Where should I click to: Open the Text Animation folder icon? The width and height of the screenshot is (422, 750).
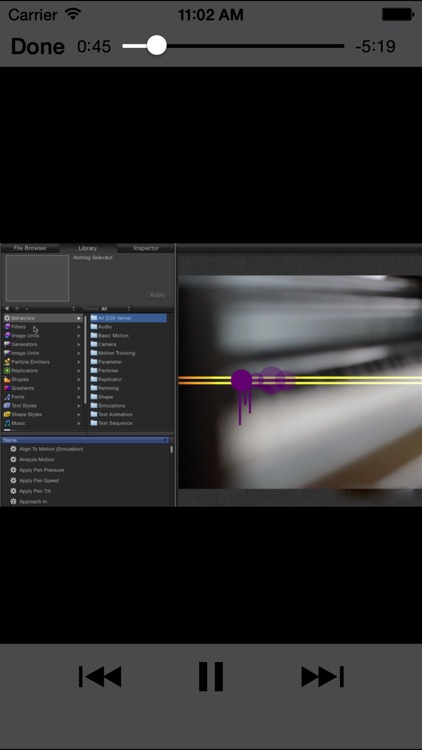tap(94, 414)
